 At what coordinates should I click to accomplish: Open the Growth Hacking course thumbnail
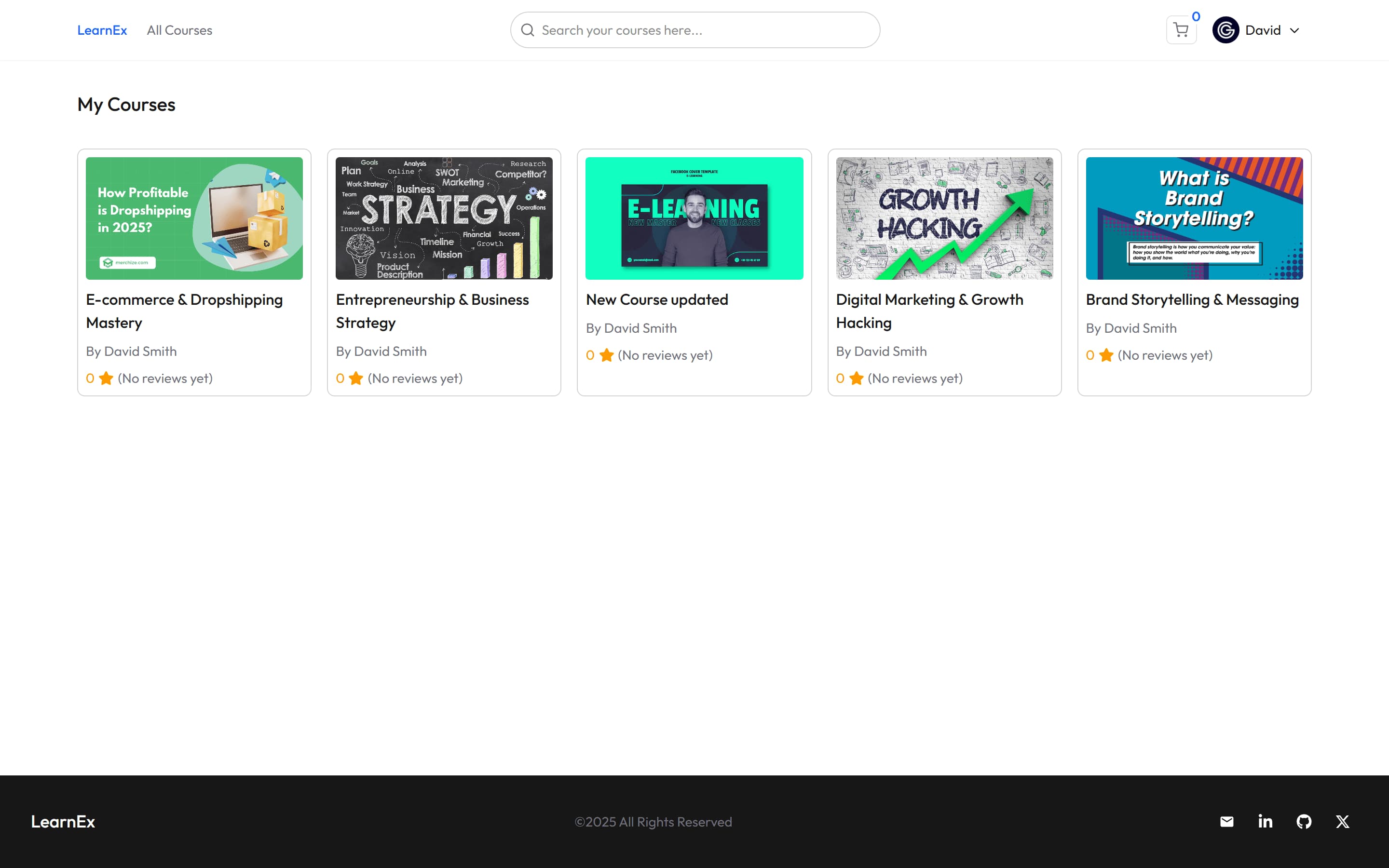pyautogui.click(x=944, y=218)
